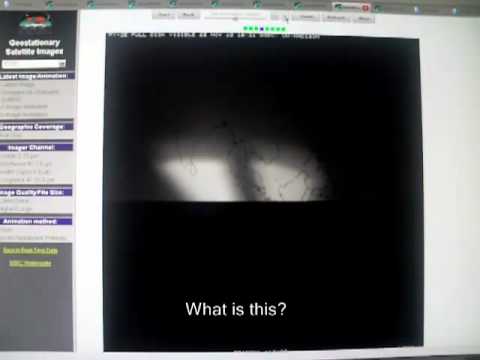Select the Visible imager channel option

(19, 156)
